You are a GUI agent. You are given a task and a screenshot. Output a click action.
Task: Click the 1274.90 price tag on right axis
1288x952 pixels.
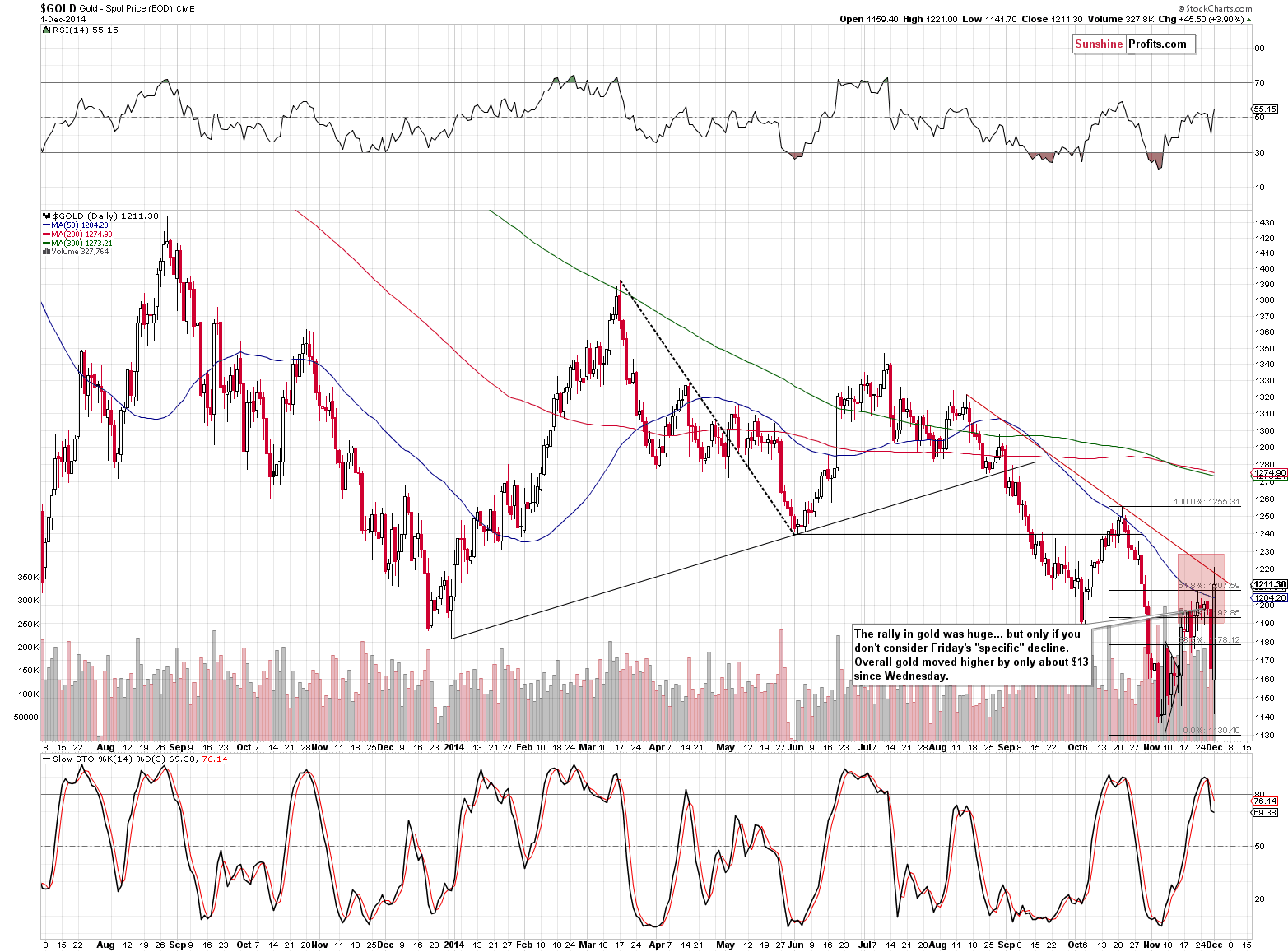[x=1271, y=473]
